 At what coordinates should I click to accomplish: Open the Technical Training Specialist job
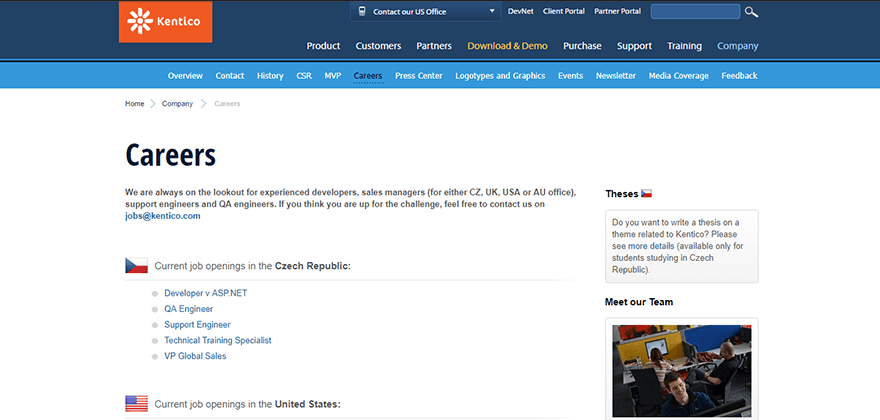[218, 340]
